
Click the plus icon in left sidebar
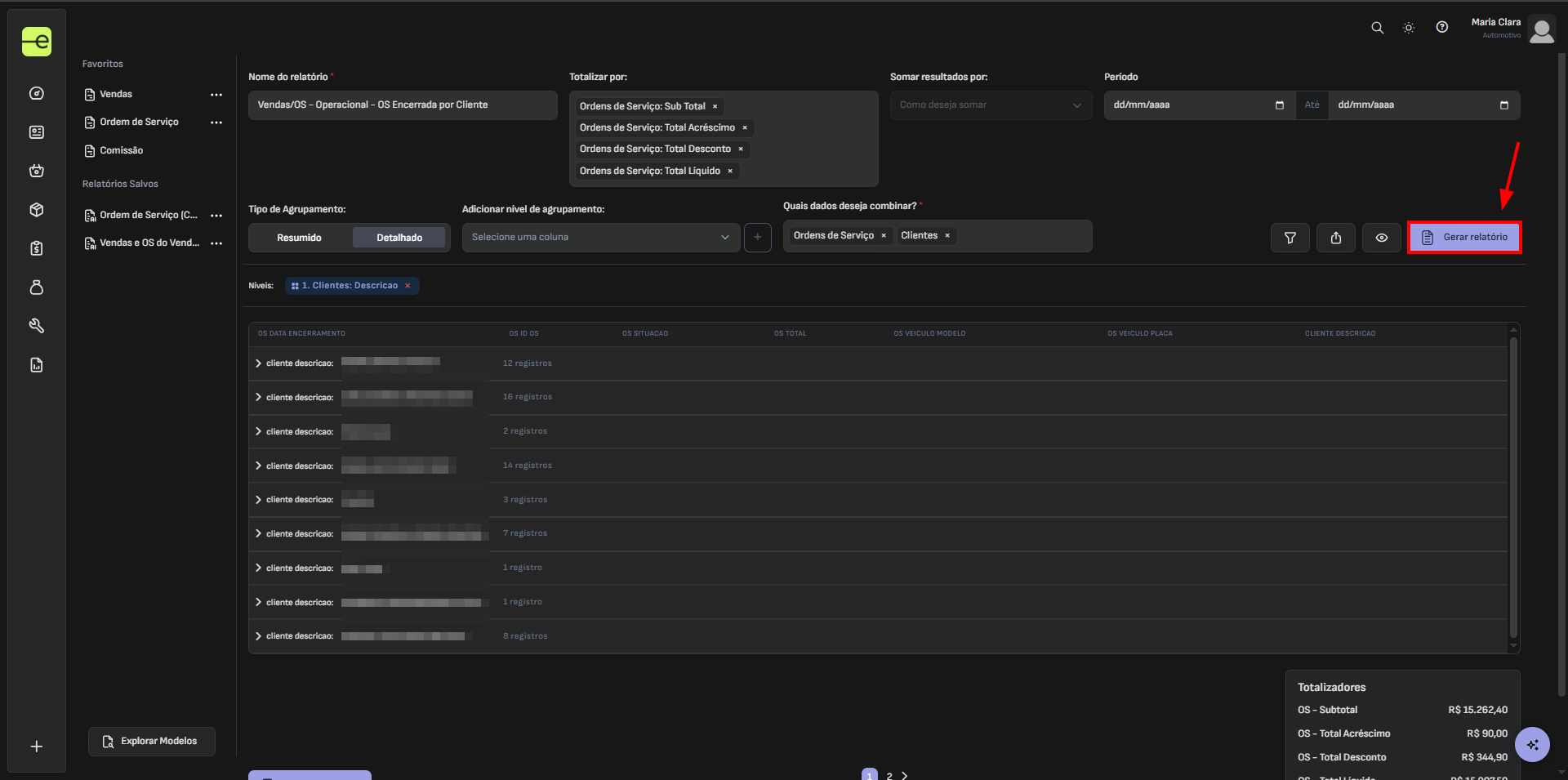37,747
